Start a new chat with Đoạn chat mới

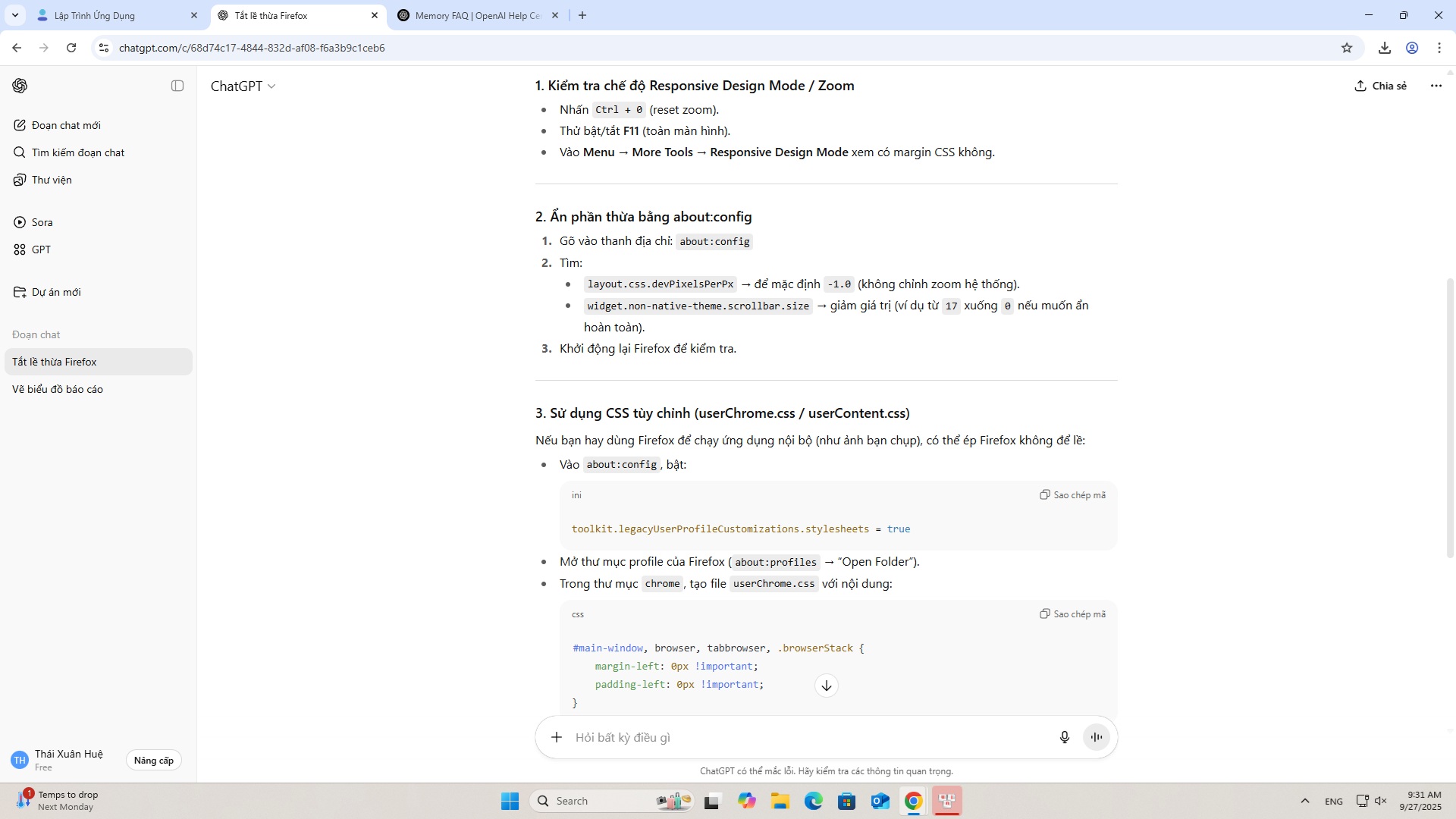click(x=66, y=125)
